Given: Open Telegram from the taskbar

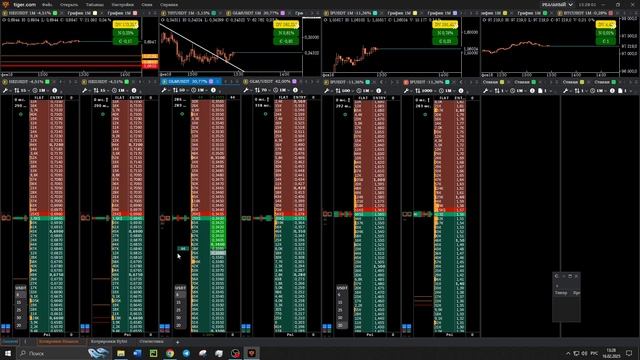Looking at the screenshot, I should (186, 353).
